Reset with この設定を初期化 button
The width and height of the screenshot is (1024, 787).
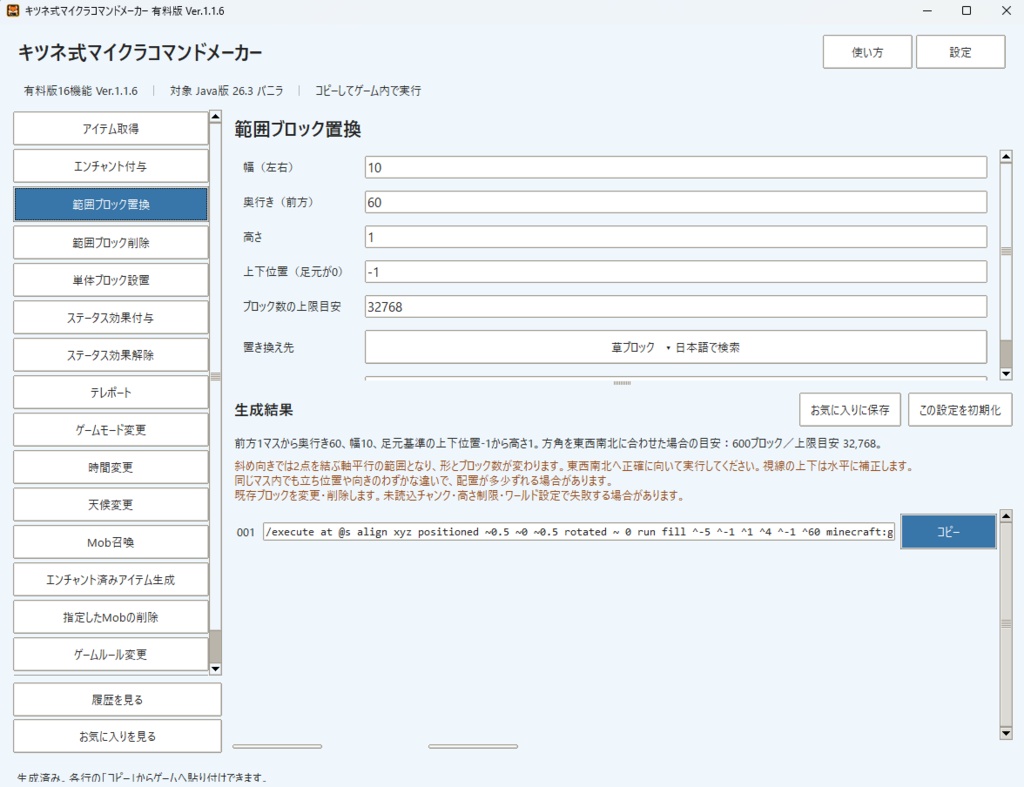pyautogui.click(x=960, y=410)
